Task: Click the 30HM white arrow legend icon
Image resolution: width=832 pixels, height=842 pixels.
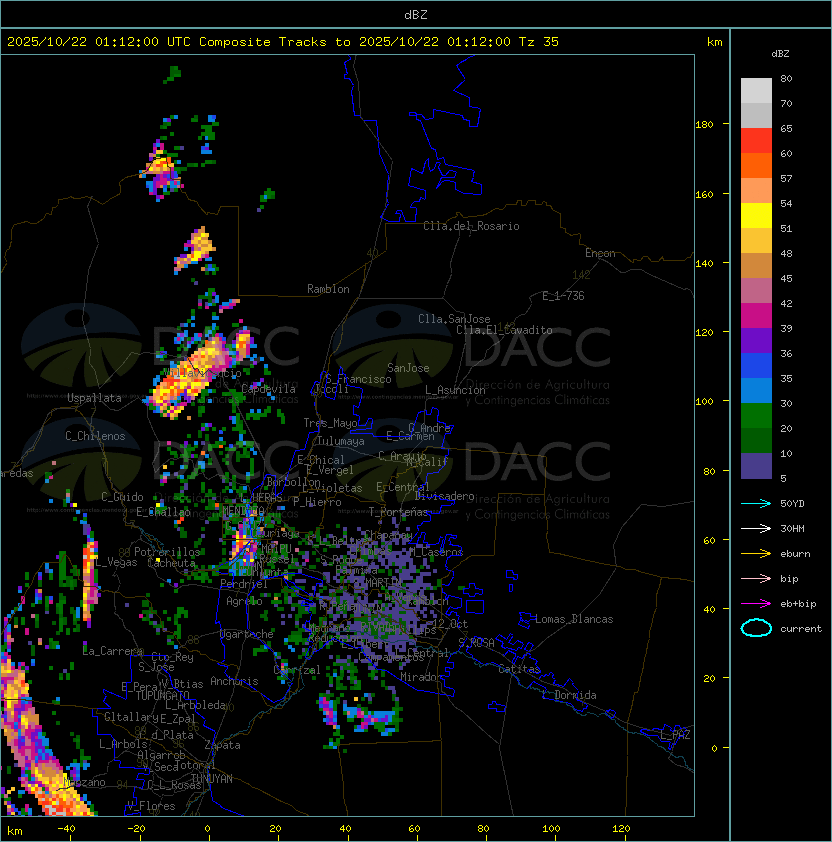Action: (756, 528)
